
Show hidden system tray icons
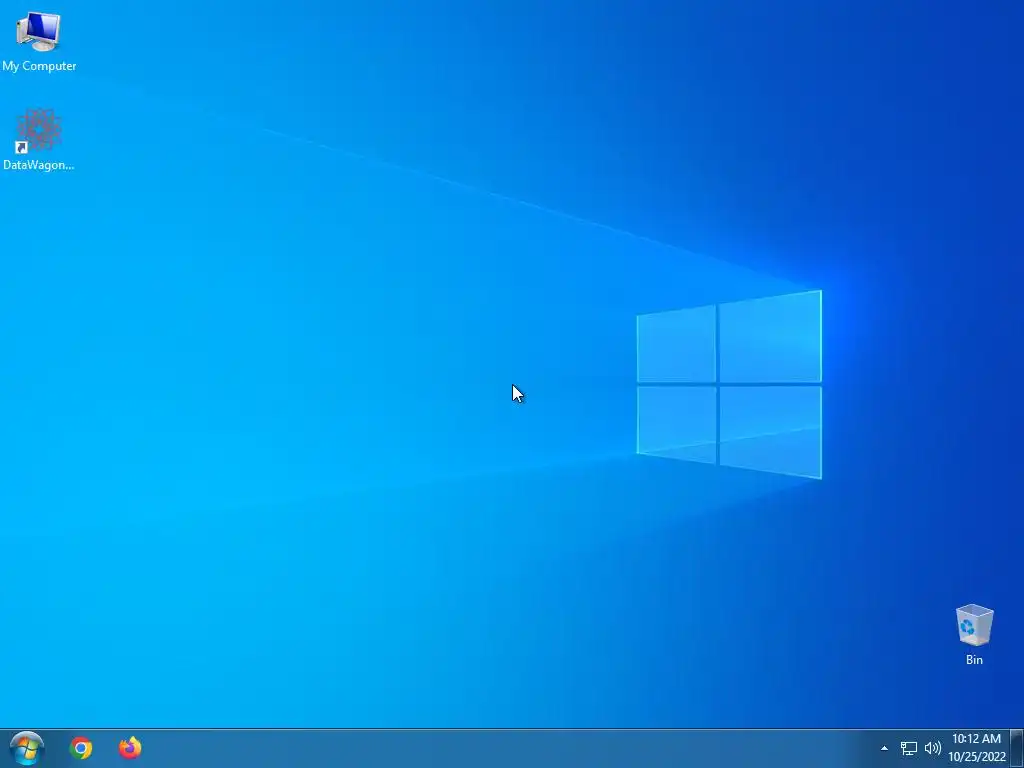(x=884, y=748)
